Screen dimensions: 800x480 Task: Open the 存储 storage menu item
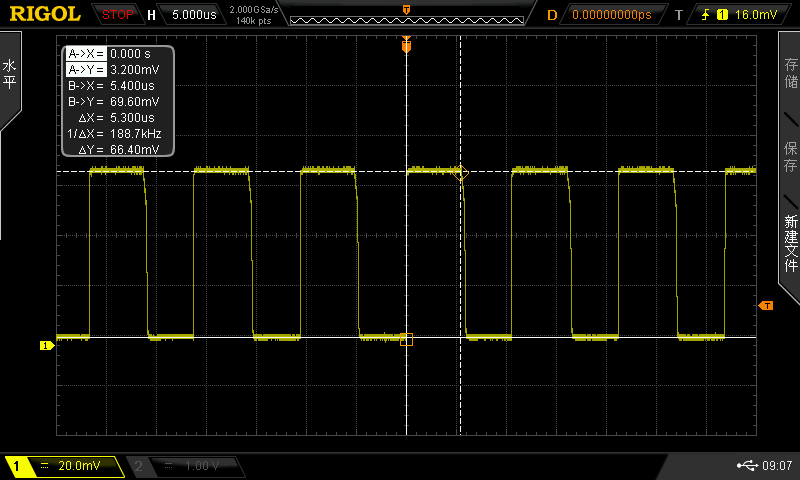(790, 73)
